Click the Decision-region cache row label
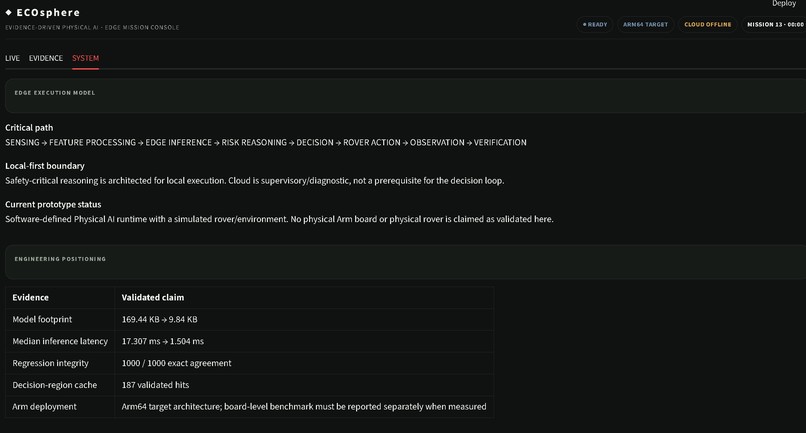Image resolution: width=806 pixels, height=433 pixels. [54, 385]
